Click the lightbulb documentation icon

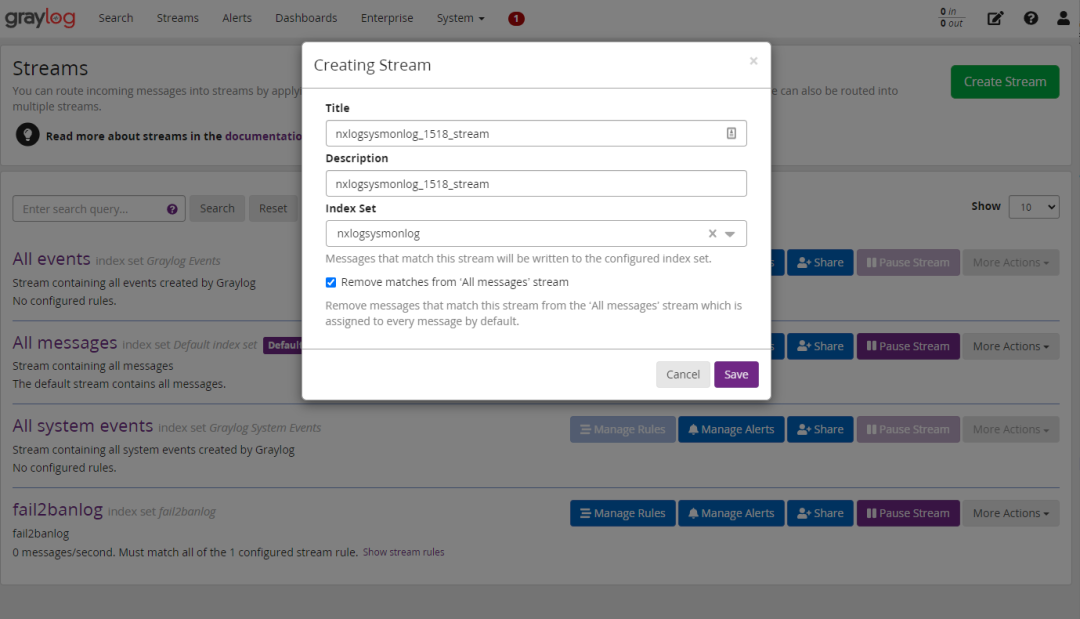pyautogui.click(x=28, y=135)
